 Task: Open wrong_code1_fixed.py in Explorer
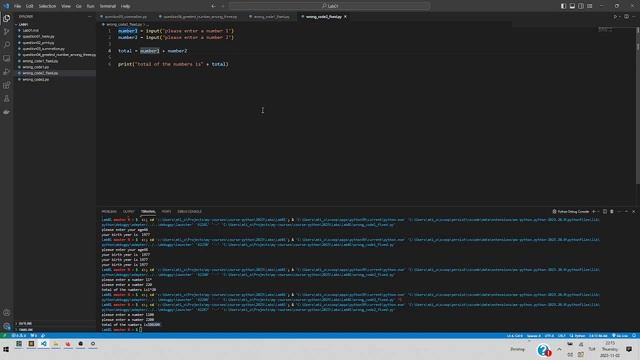[40, 61]
